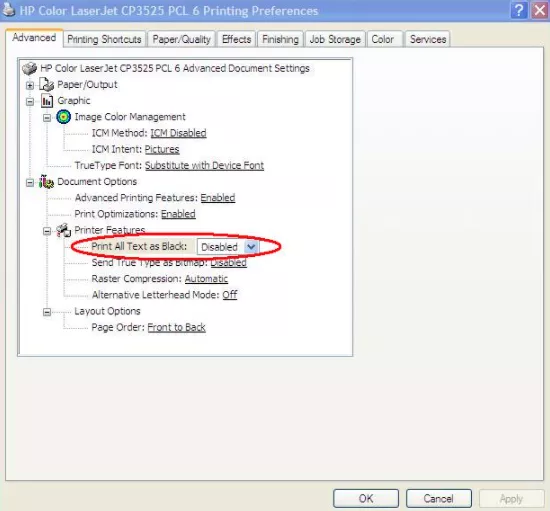
Task: Collapse the Printer Features node
Action: pos(47,231)
